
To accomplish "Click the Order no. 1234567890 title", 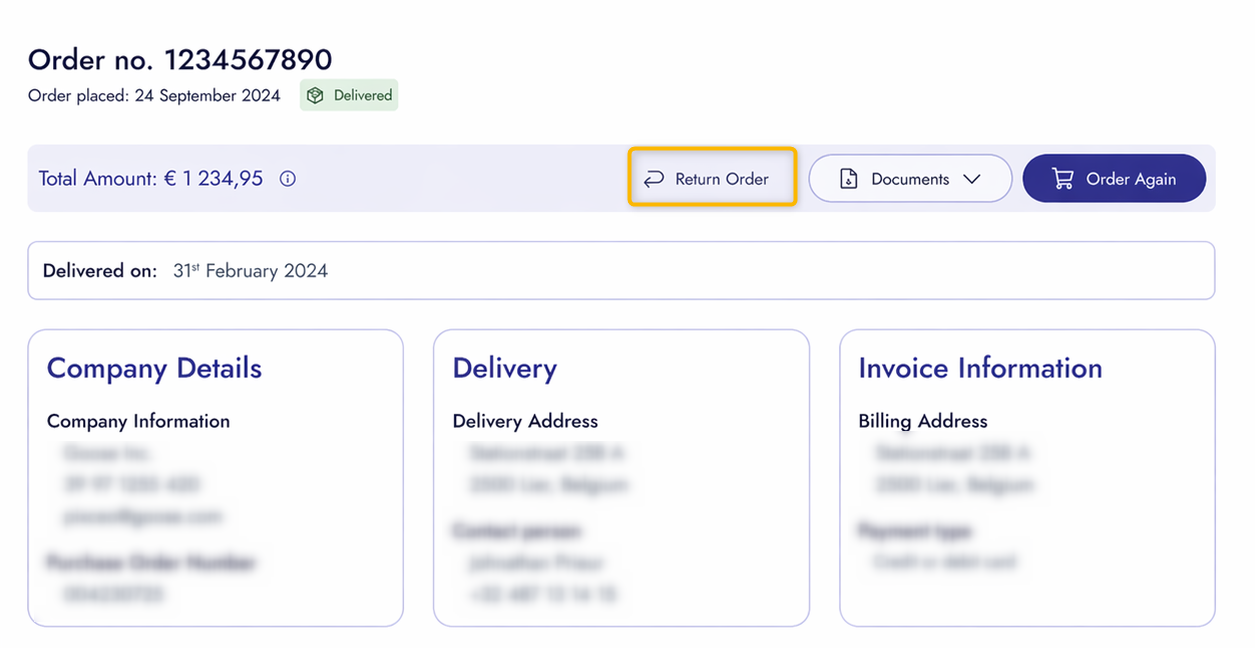I will tap(180, 60).
